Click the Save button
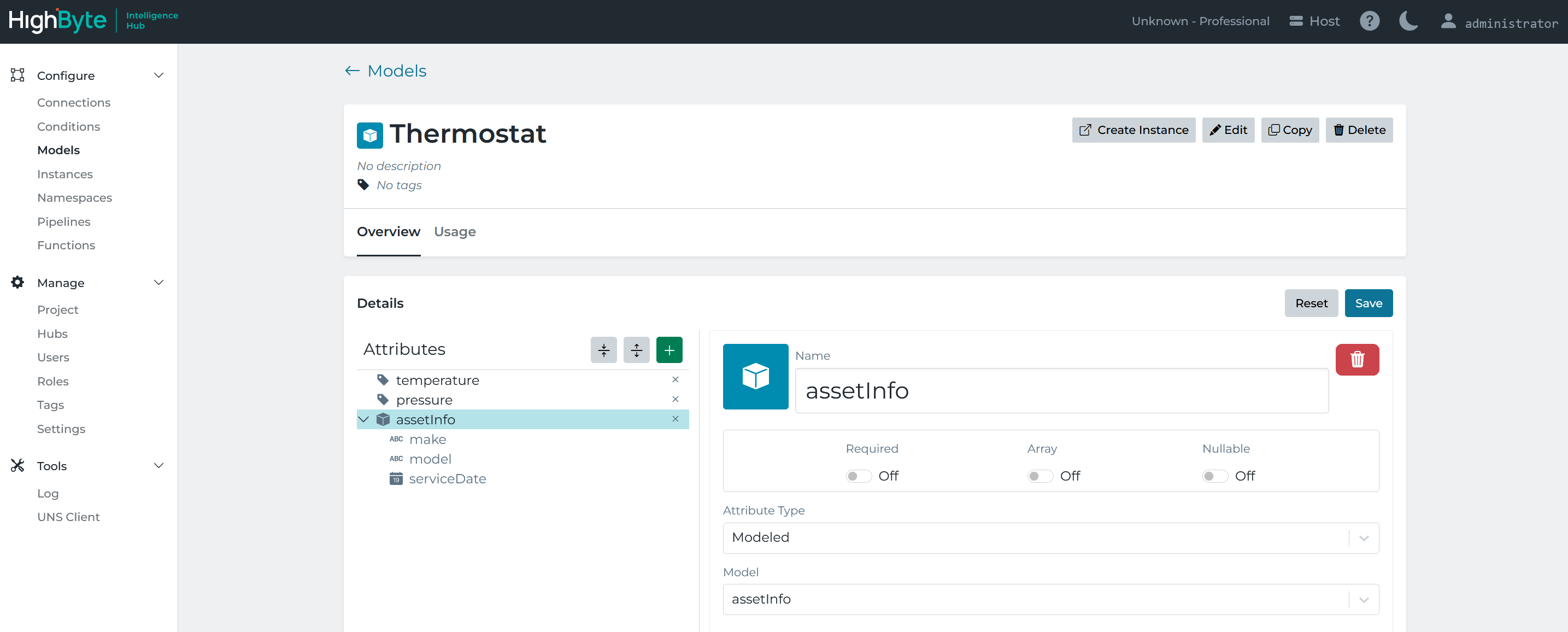Image resolution: width=1568 pixels, height=632 pixels. tap(1368, 302)
